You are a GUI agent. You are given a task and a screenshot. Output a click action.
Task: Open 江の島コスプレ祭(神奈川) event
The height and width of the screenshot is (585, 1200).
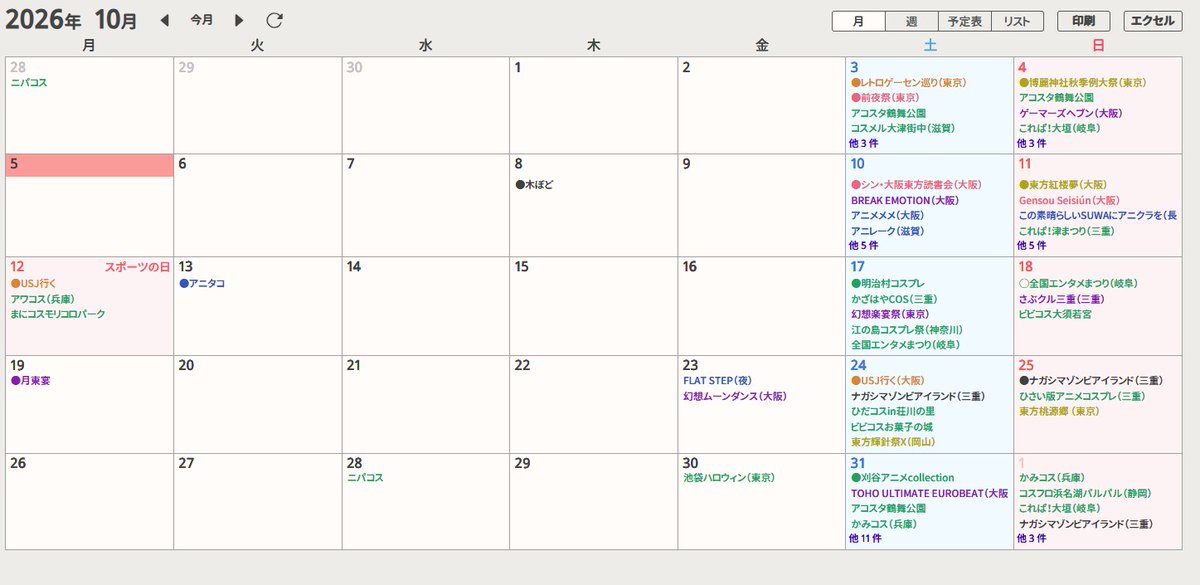tap(907, 329)
